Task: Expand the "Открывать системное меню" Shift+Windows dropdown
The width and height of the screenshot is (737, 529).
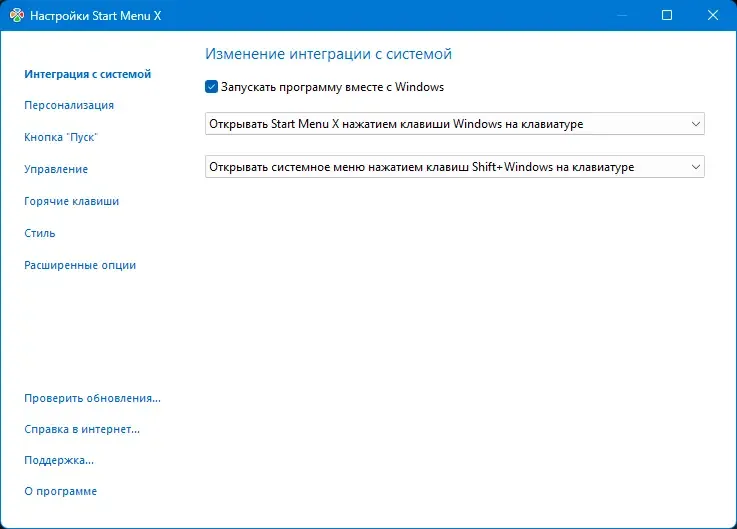Action: coord(455,167)
